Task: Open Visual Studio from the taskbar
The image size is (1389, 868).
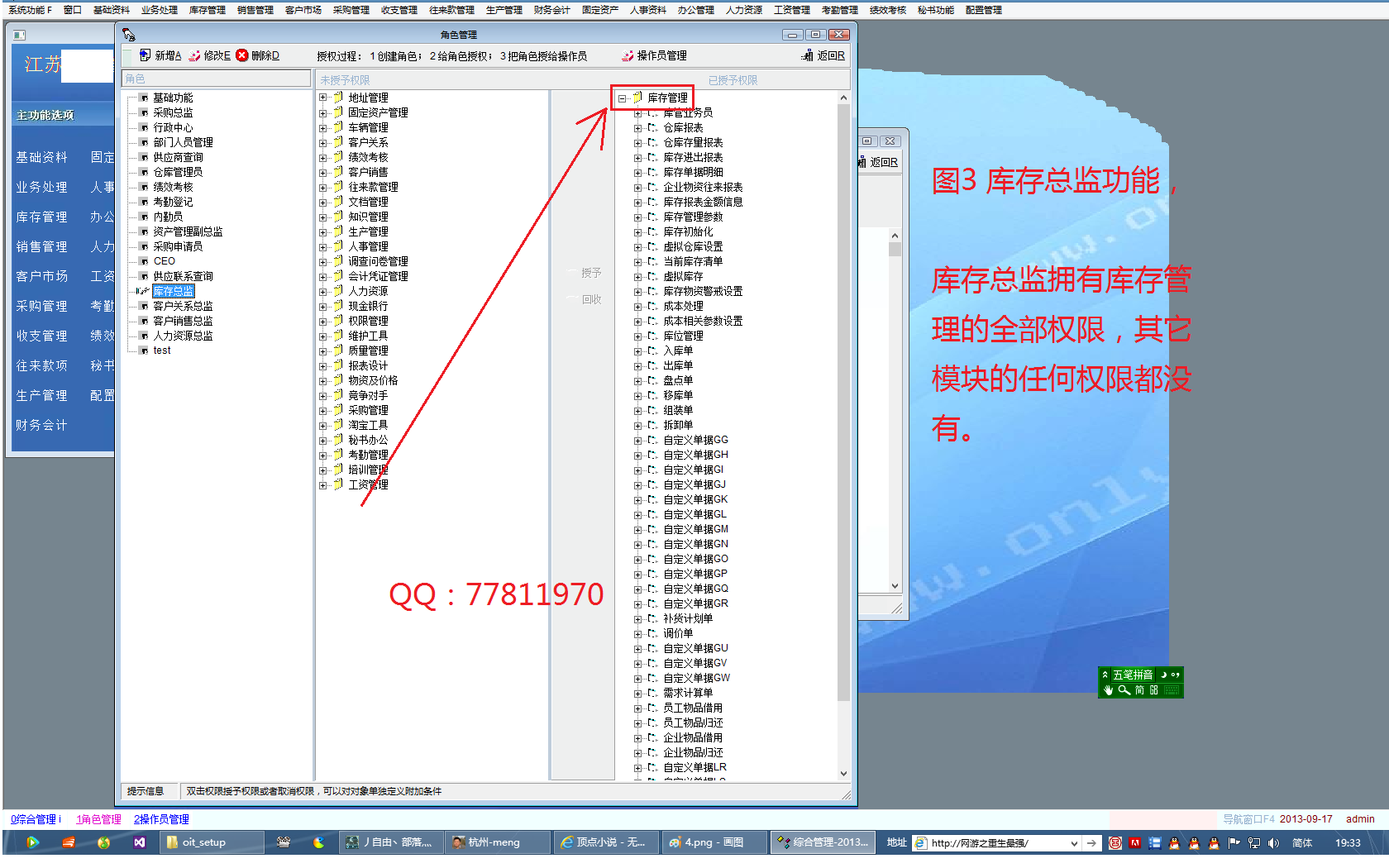Action: (140, 842)
